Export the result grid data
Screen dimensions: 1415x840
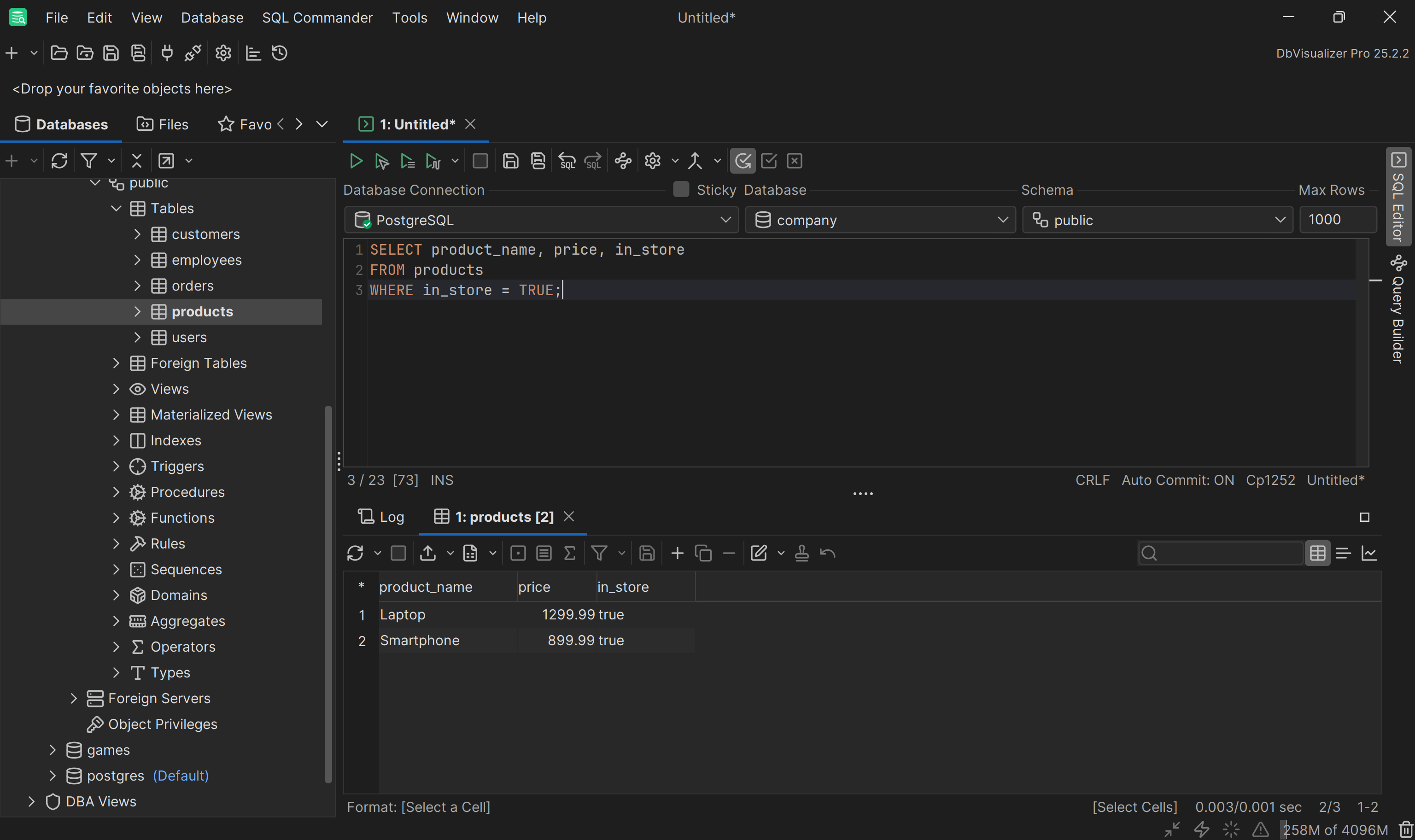(428, 553)
